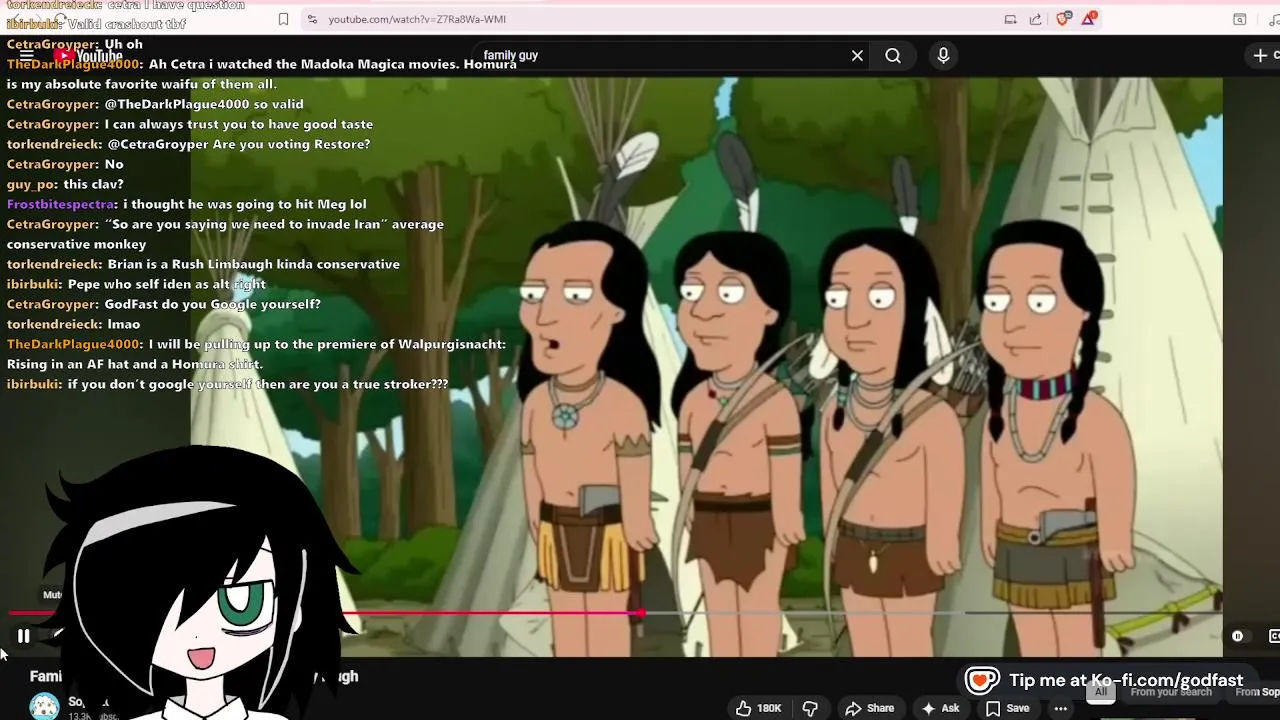Screen dimensions: 1280x720
Task: Select the From your search chip
Action: pos(1171,692)
